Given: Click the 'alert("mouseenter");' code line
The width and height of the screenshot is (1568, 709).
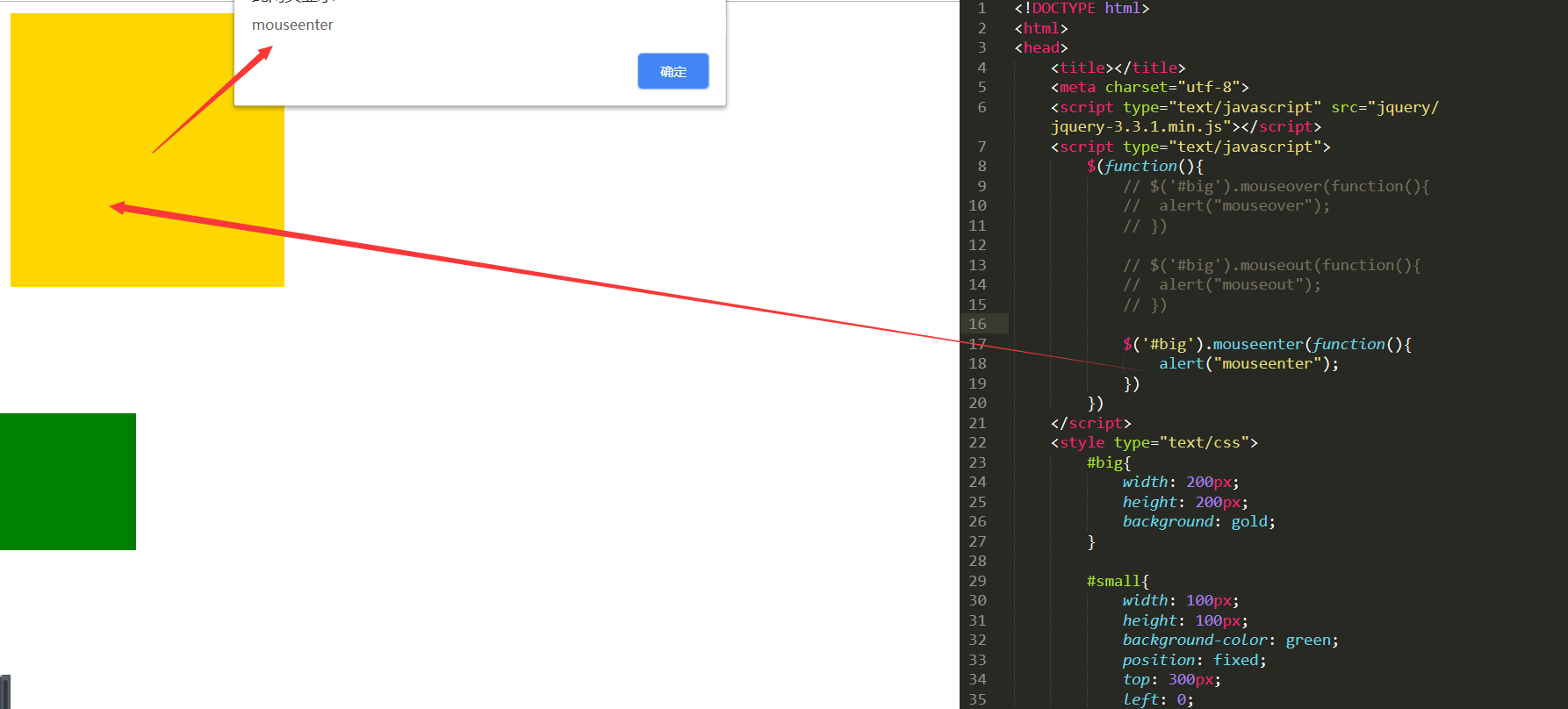Looking at the screenshot, I should point(1248,363).
